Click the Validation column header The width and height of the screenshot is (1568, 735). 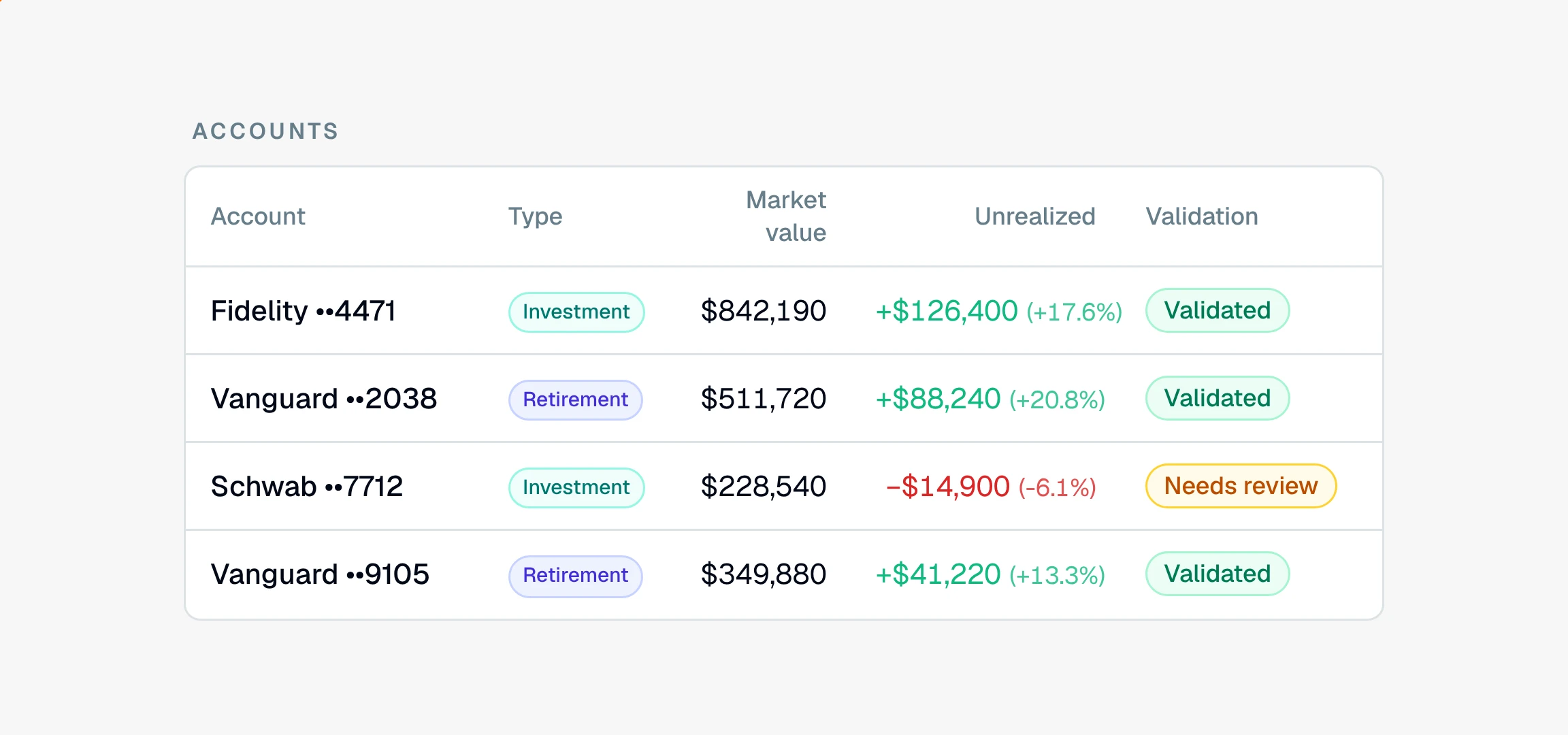tap(1202, 216)
